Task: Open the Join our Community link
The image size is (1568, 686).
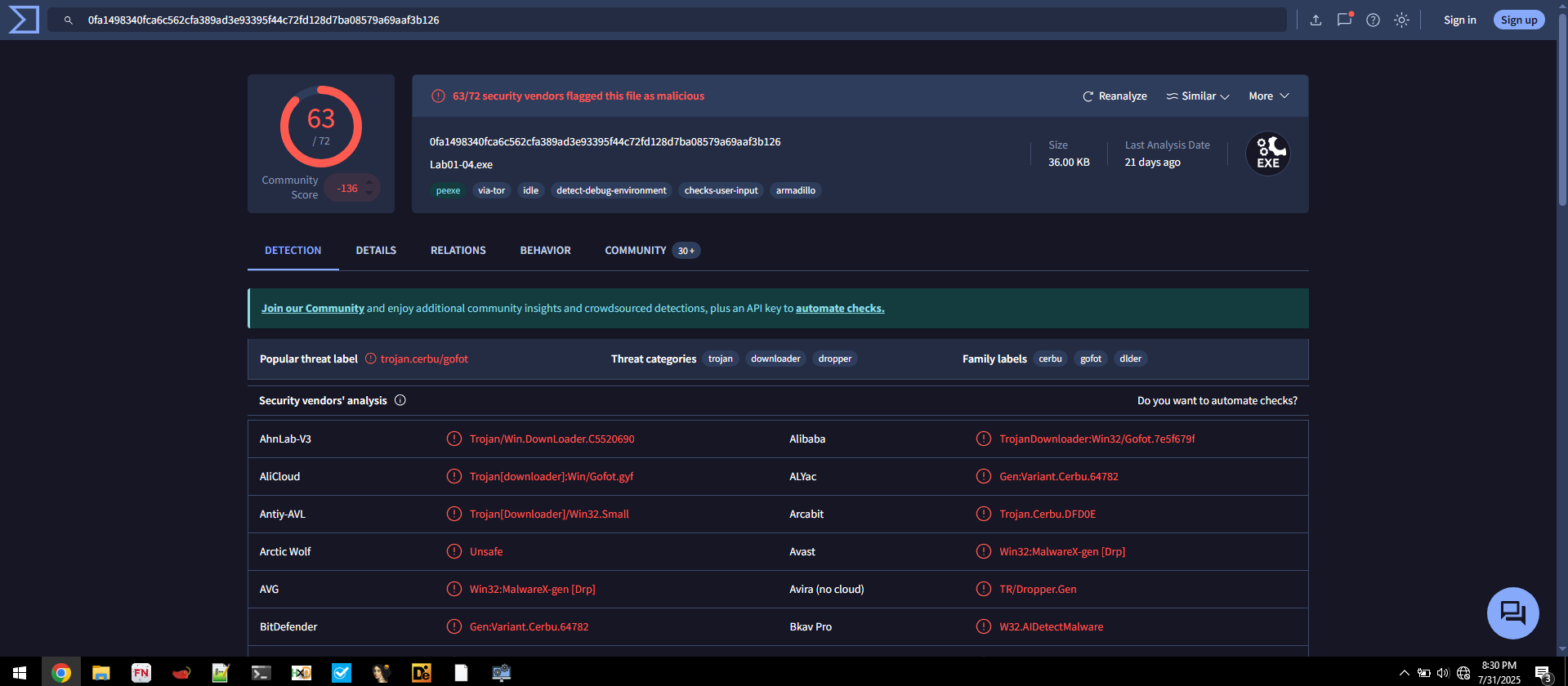Action: [313, 309]
